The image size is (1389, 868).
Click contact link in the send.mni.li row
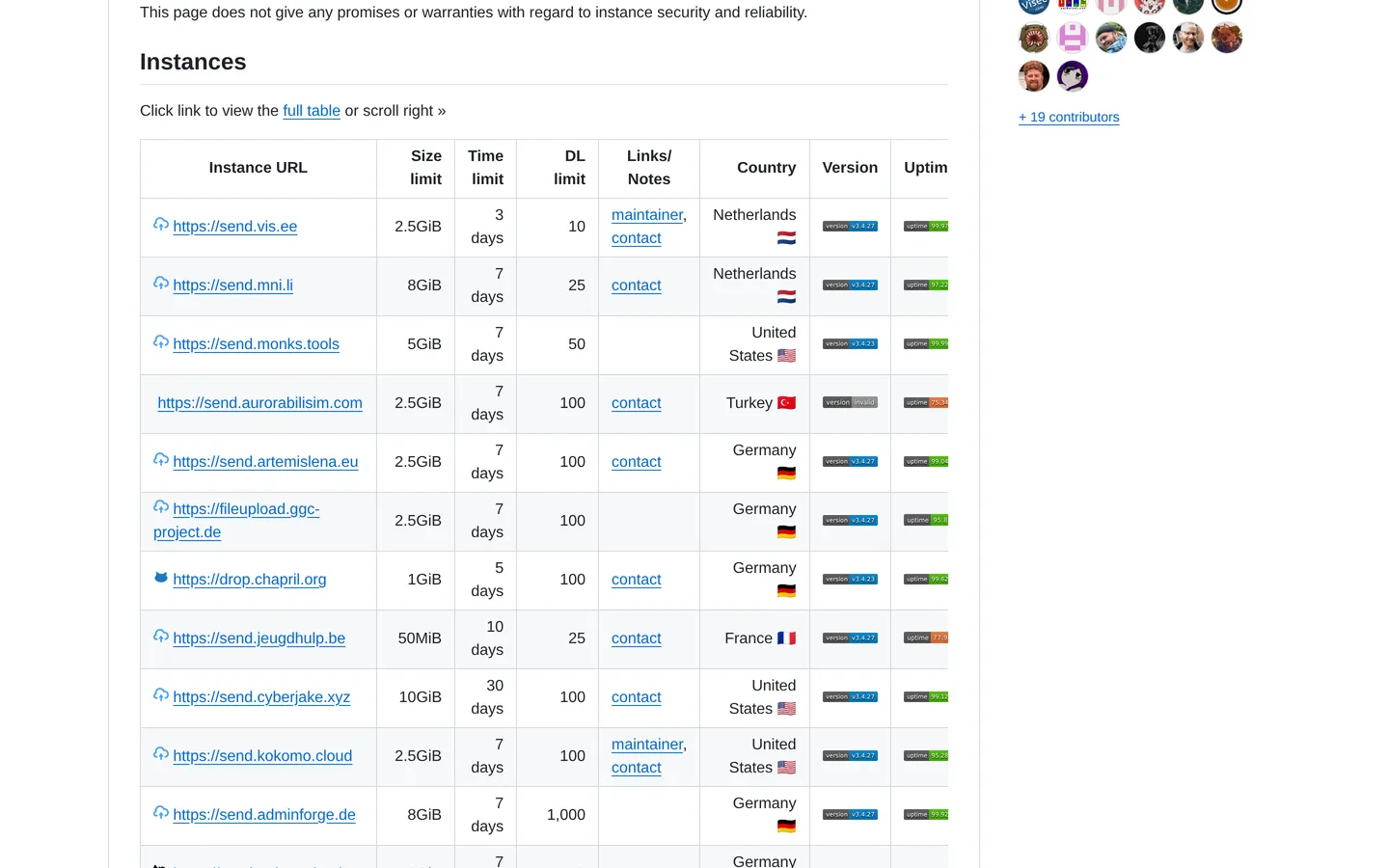pos(637,285)
